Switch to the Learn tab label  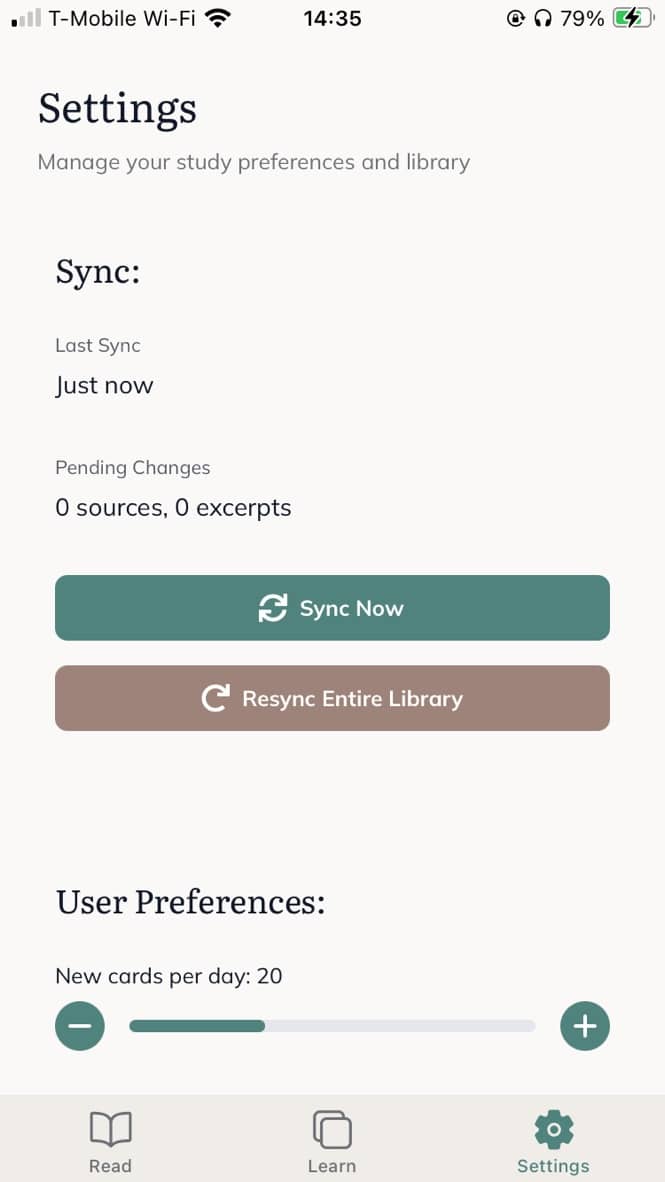click(x=332, y=1166)
